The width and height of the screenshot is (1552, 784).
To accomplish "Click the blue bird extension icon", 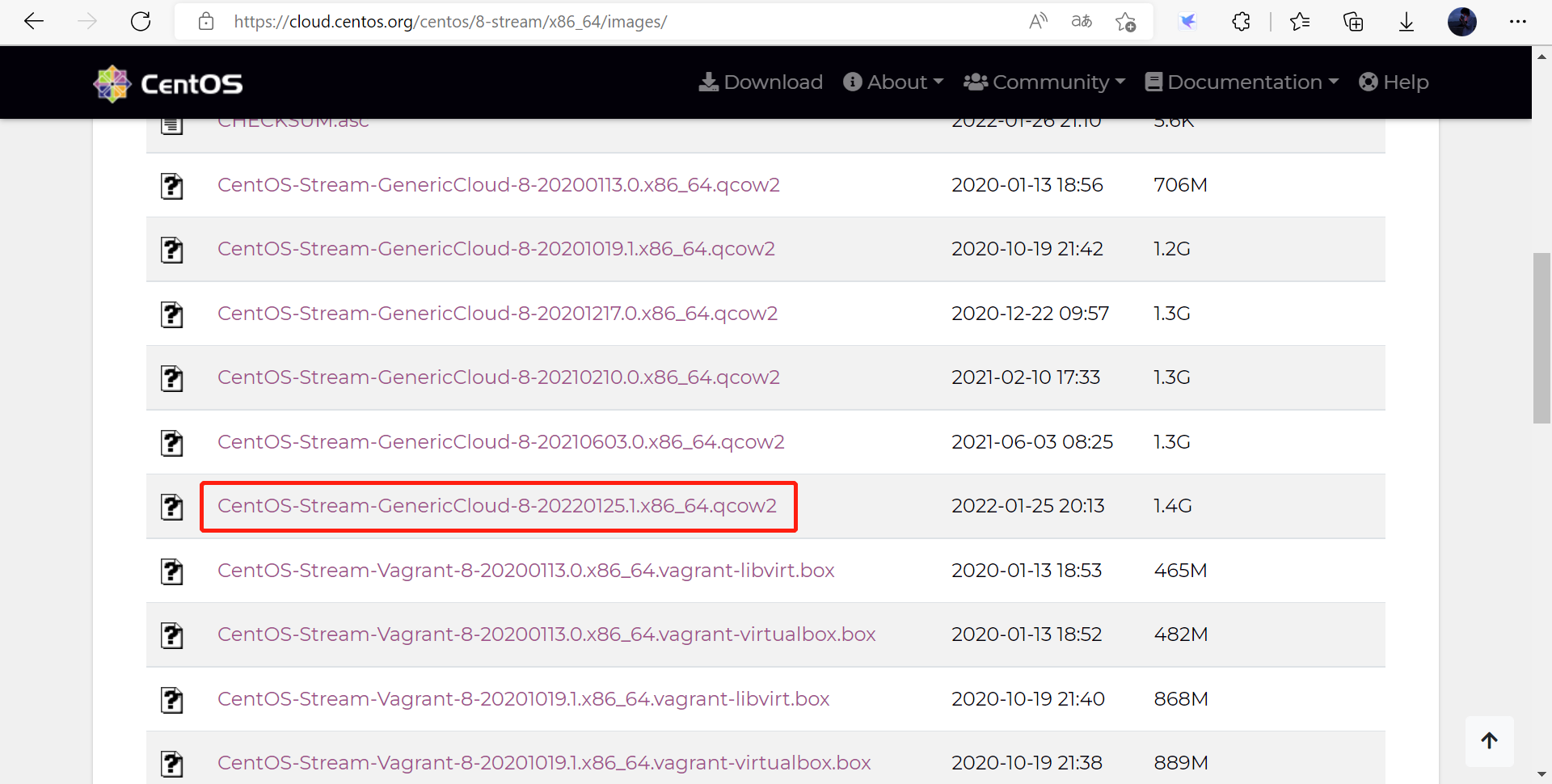I will 1187,22.
